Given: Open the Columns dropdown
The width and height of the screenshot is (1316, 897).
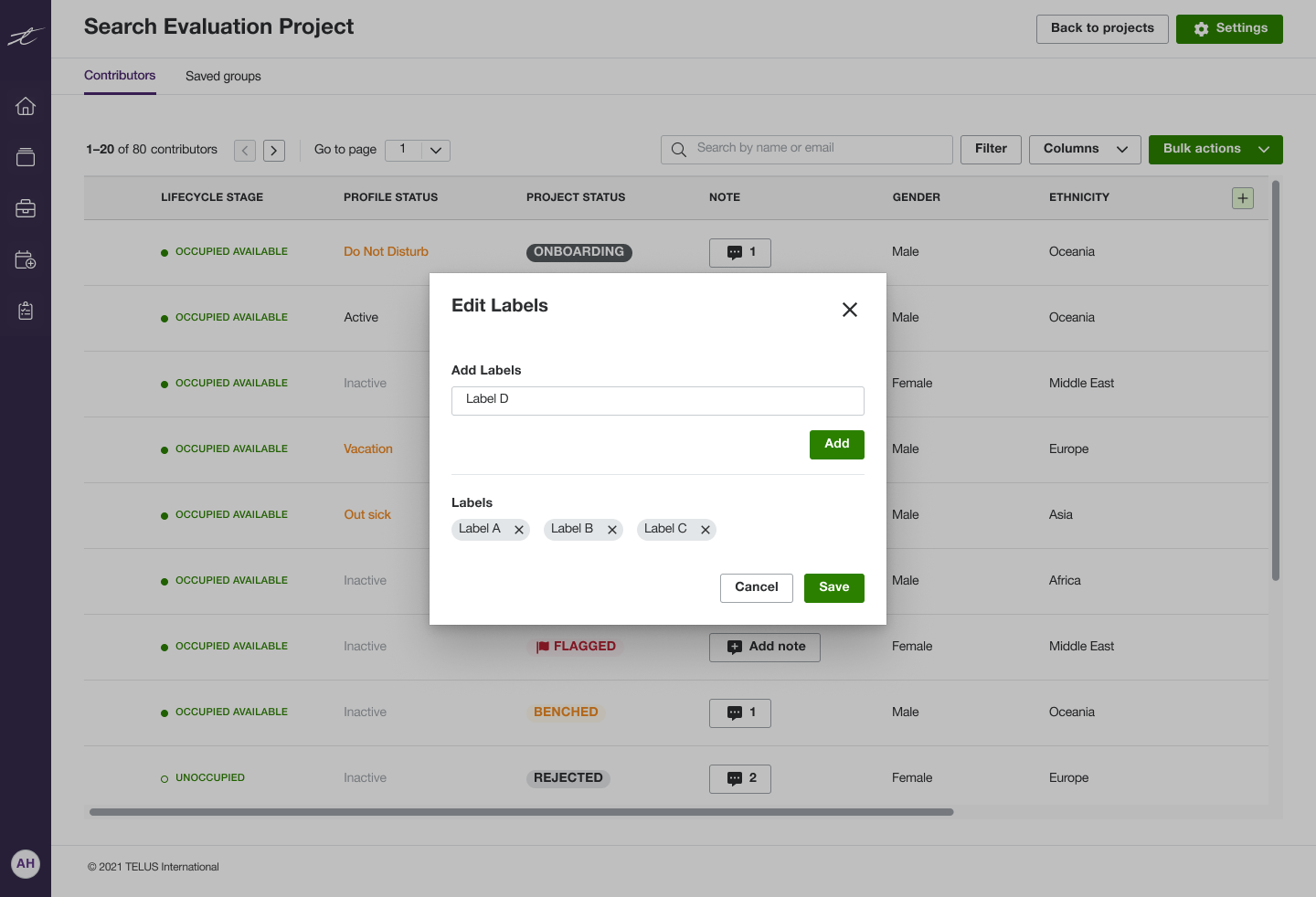Looking at the screenshot, I should [x=1085, y=148].
